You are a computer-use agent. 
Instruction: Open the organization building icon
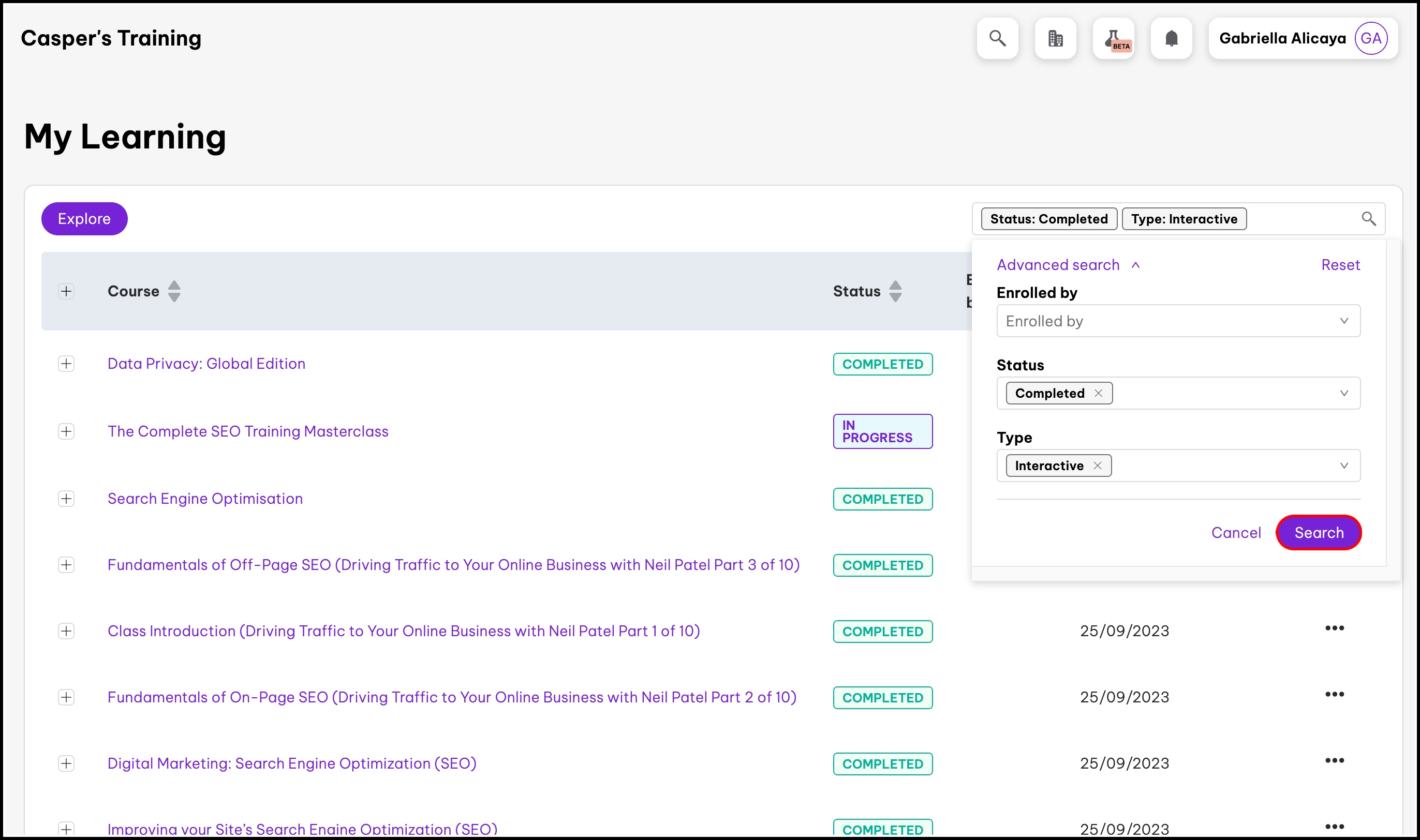pos(1055,38)
